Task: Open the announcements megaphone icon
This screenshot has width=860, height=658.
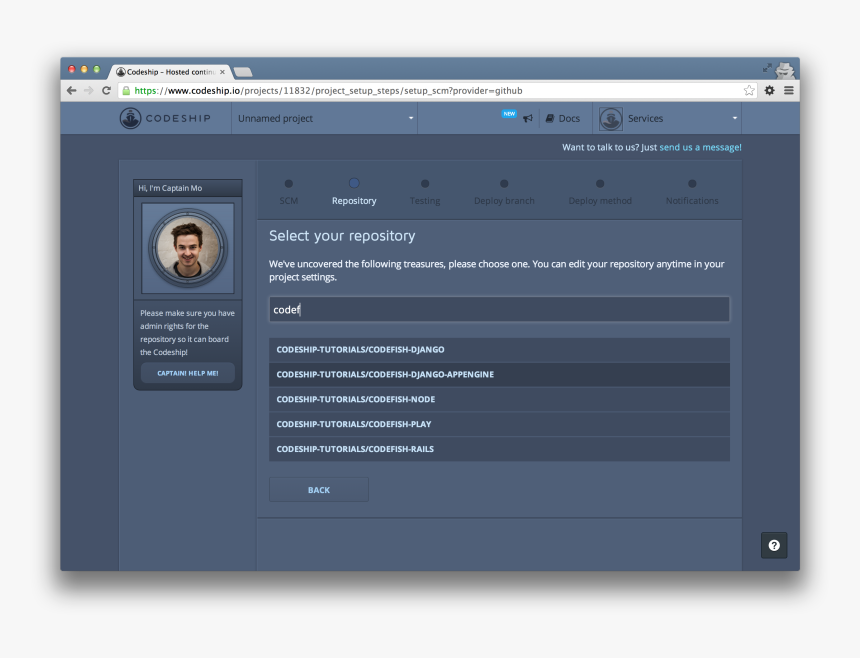Action: click(x=528, y=118)
